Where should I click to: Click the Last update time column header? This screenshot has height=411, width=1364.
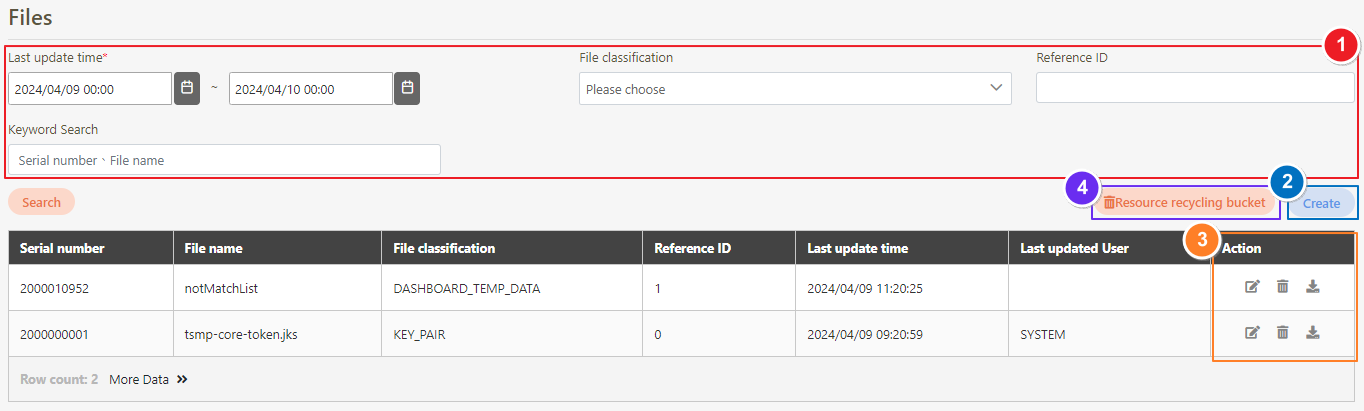coord(857,248)
